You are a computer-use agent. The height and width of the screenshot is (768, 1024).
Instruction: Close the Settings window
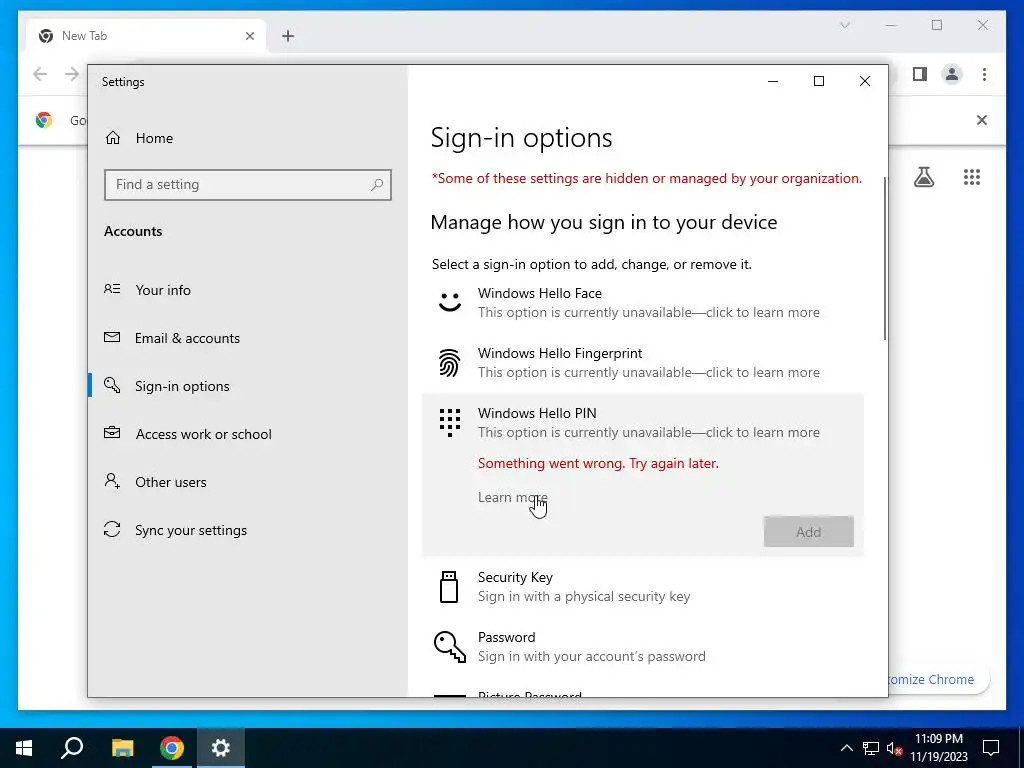click(x=865, y=81)
